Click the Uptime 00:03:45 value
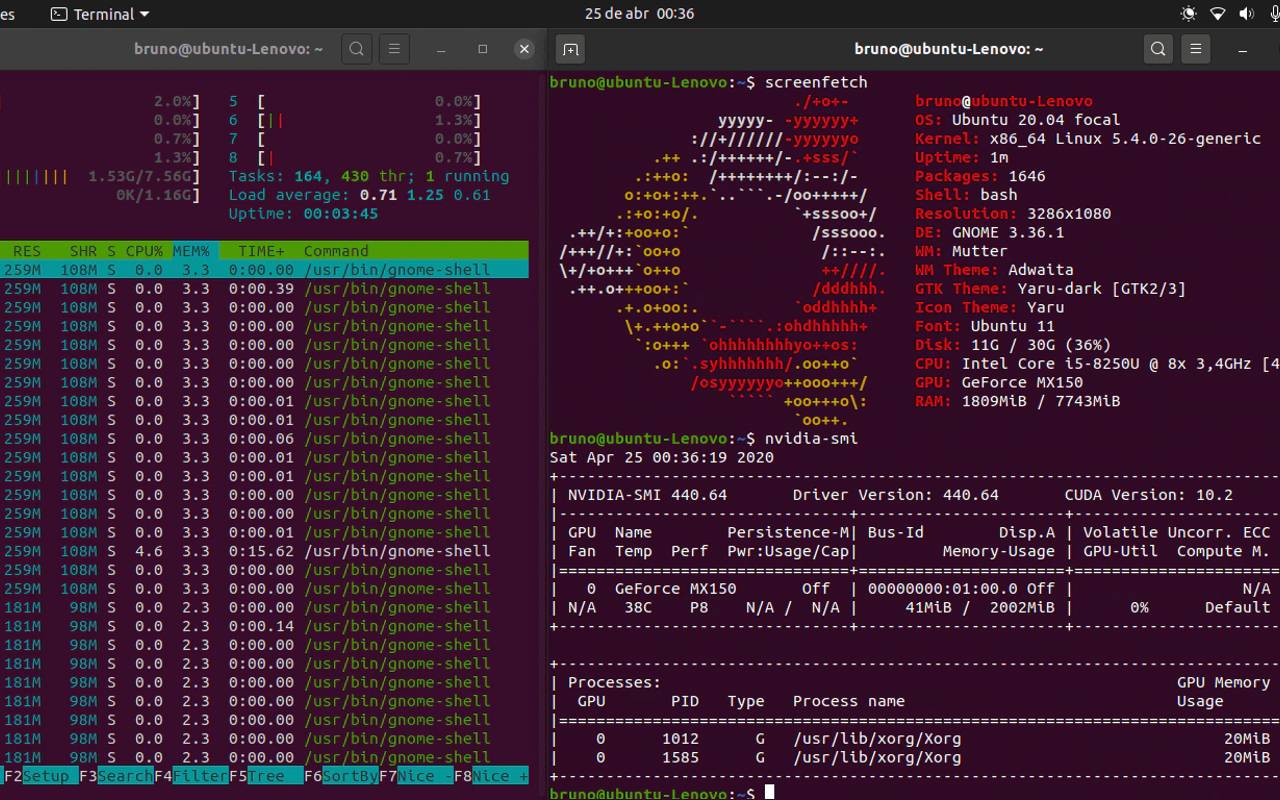 pos(341,214)
